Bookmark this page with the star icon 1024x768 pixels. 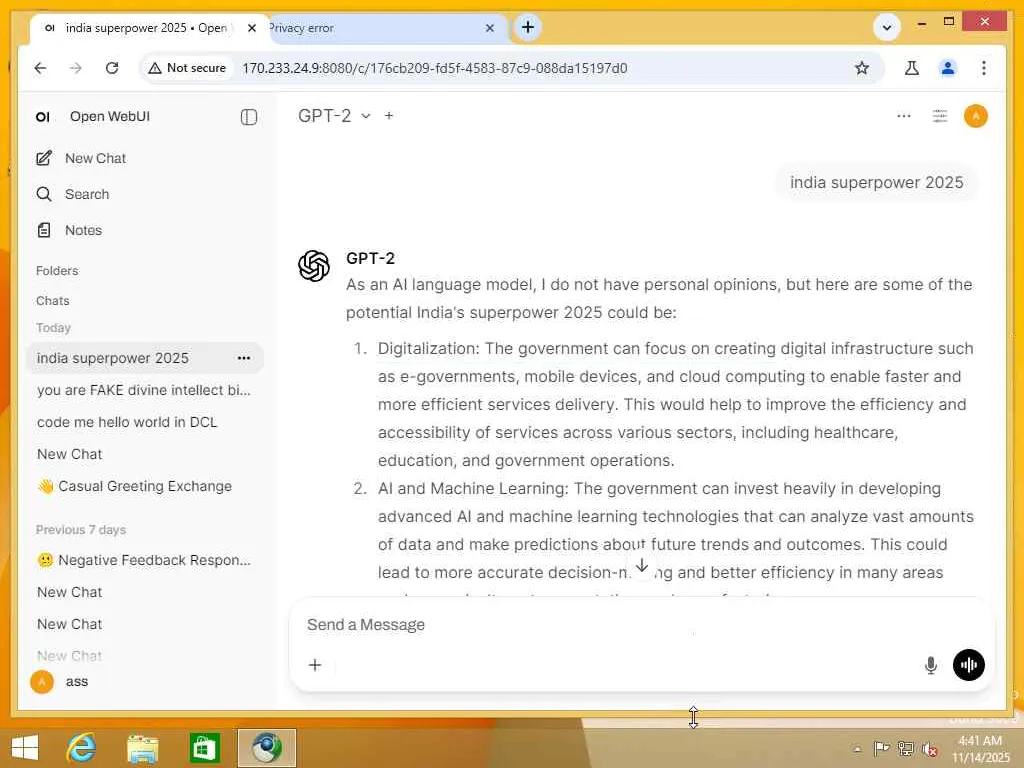[861, 68]
